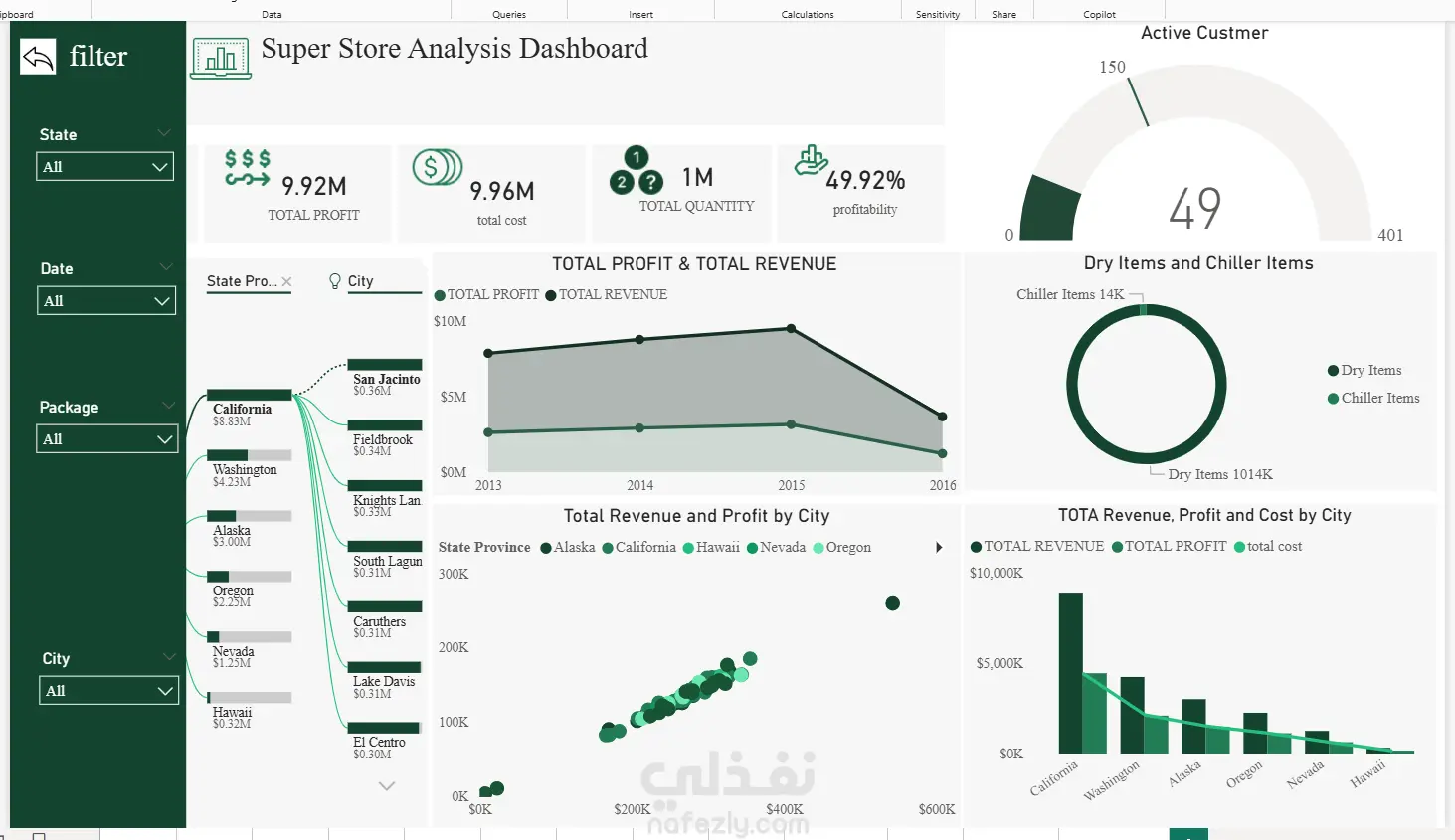Click the stacked coins total cost icon
The image size is (1455, 840).
(x=438, y=167)
